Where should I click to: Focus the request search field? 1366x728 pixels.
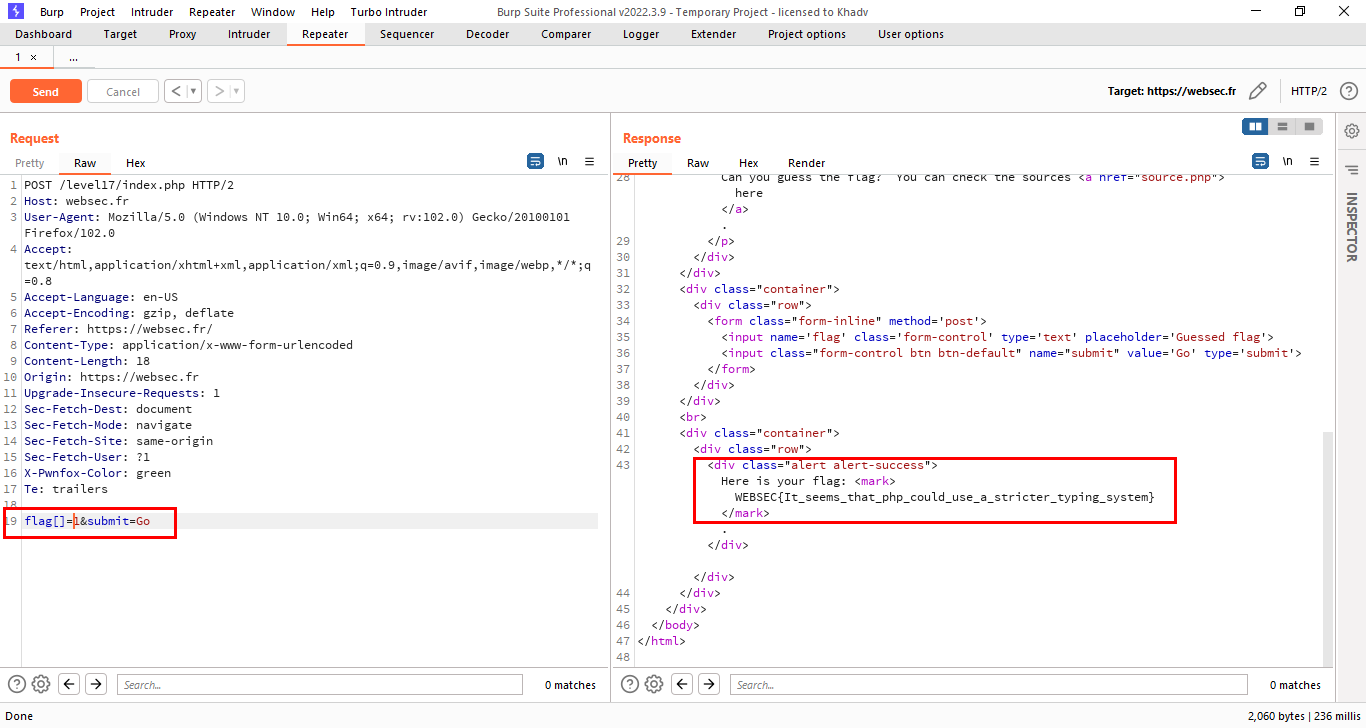pyautogui.click(x=320, y=684)
